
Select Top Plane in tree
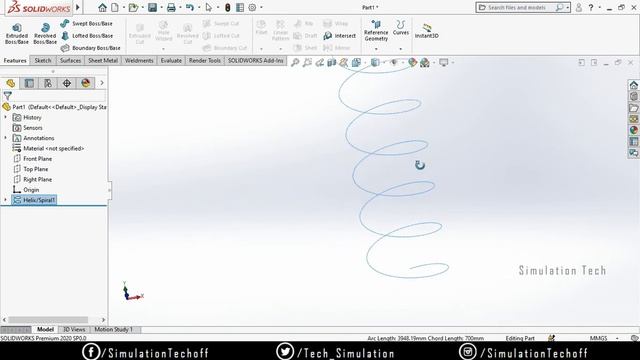(x=31, y=169)
